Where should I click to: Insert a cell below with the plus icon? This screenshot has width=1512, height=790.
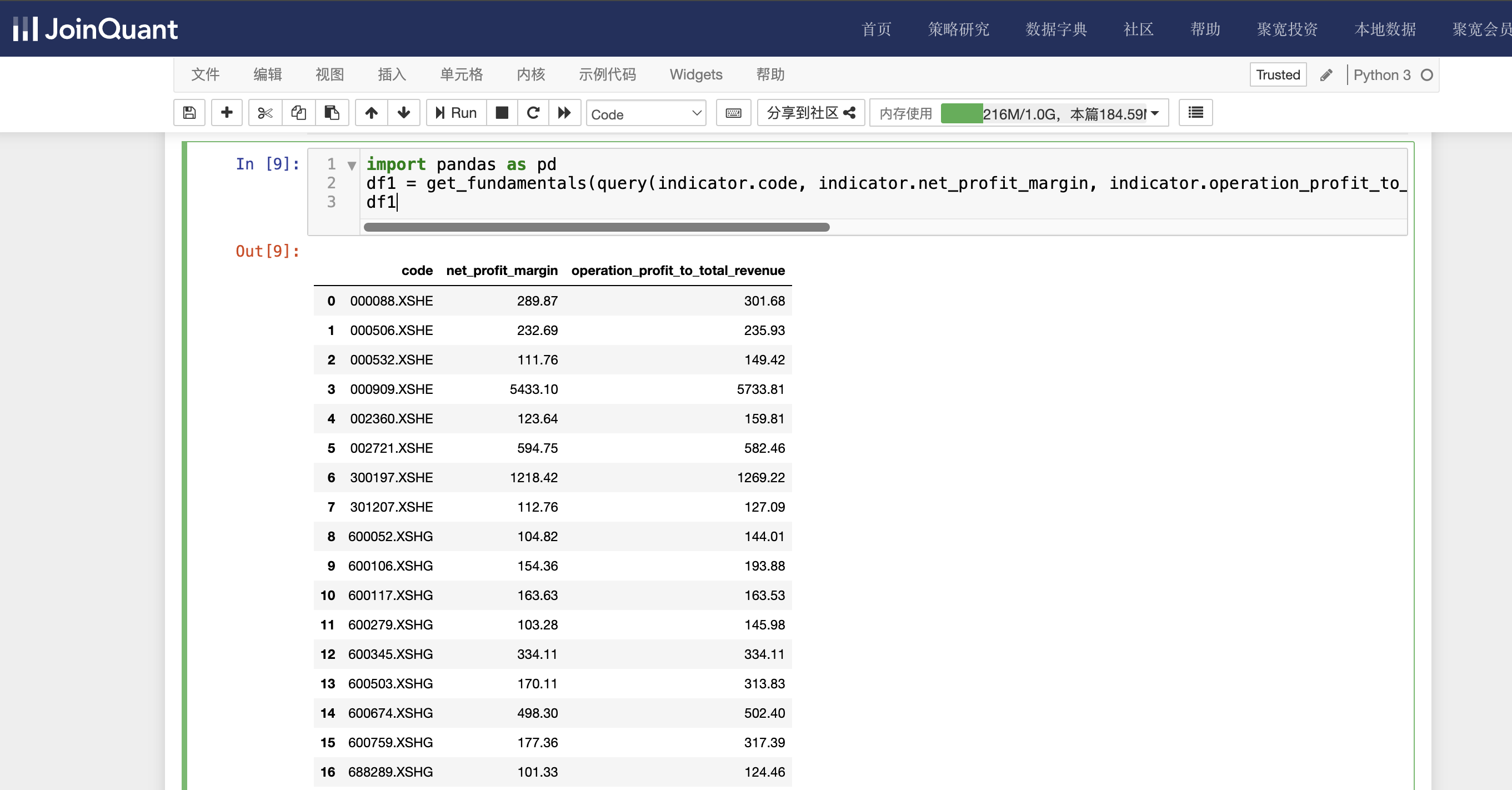[227, 113]
